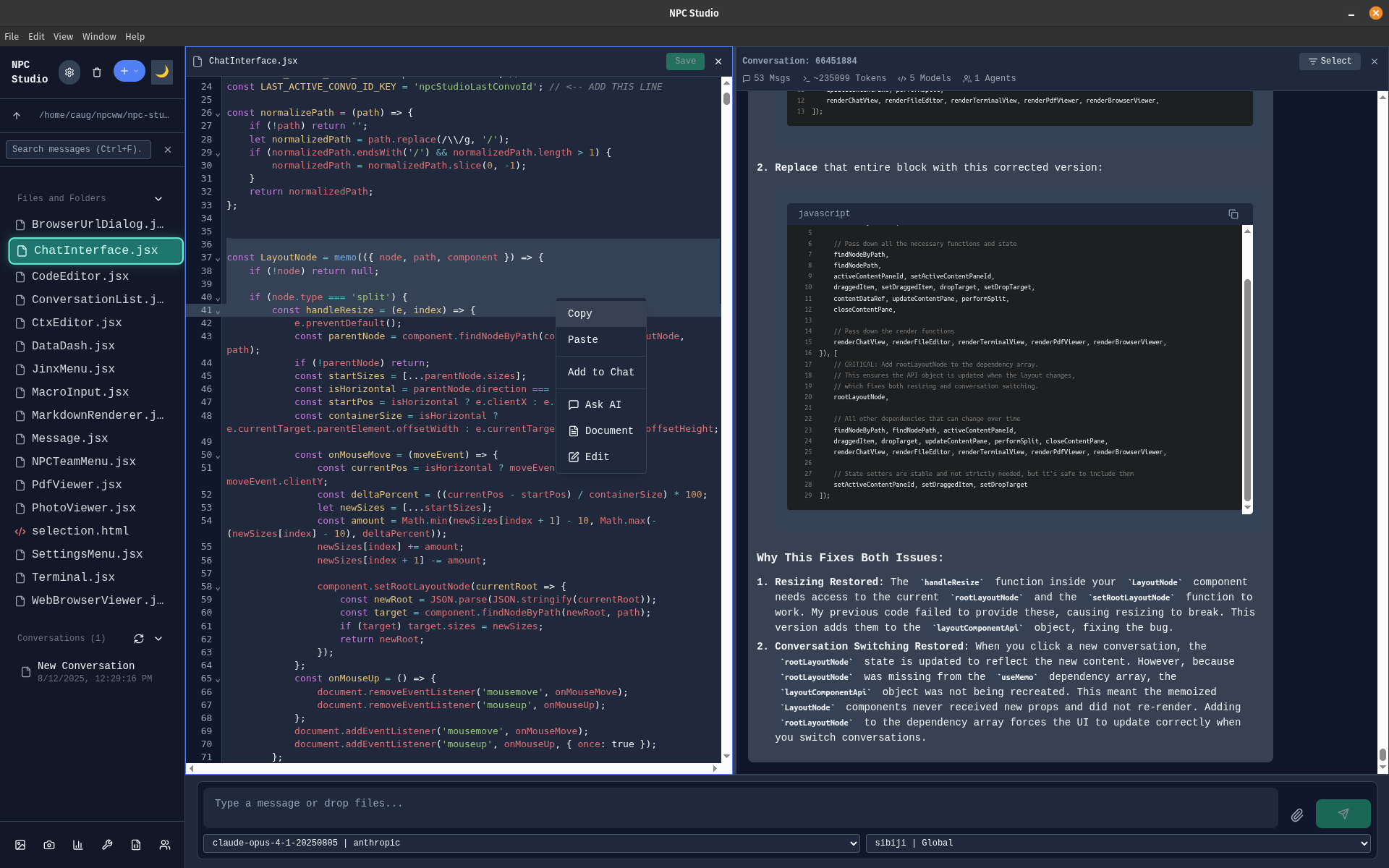Open settings with the gear icon
The image size is (1389, 868).
69,72
